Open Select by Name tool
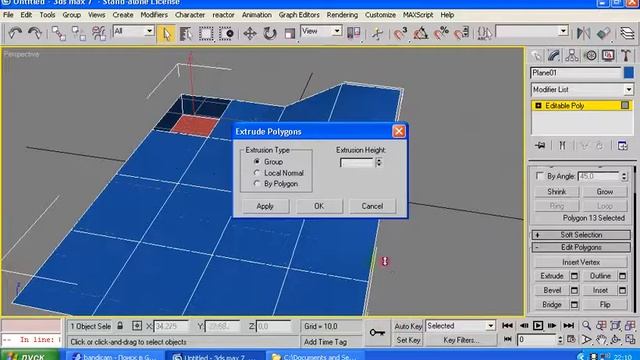The height and width of the screenshot is (360, 640). (186, 33)
